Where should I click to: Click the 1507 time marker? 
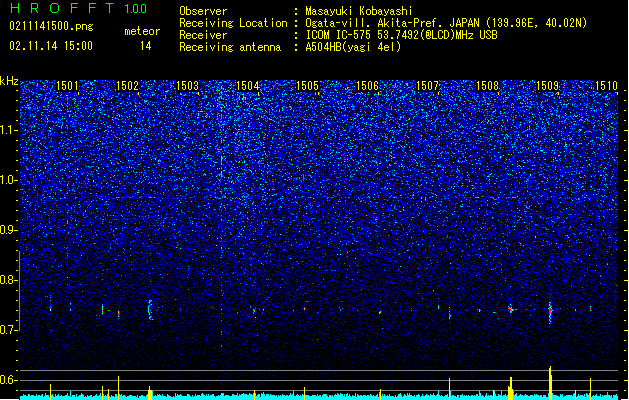click(428, 86)
